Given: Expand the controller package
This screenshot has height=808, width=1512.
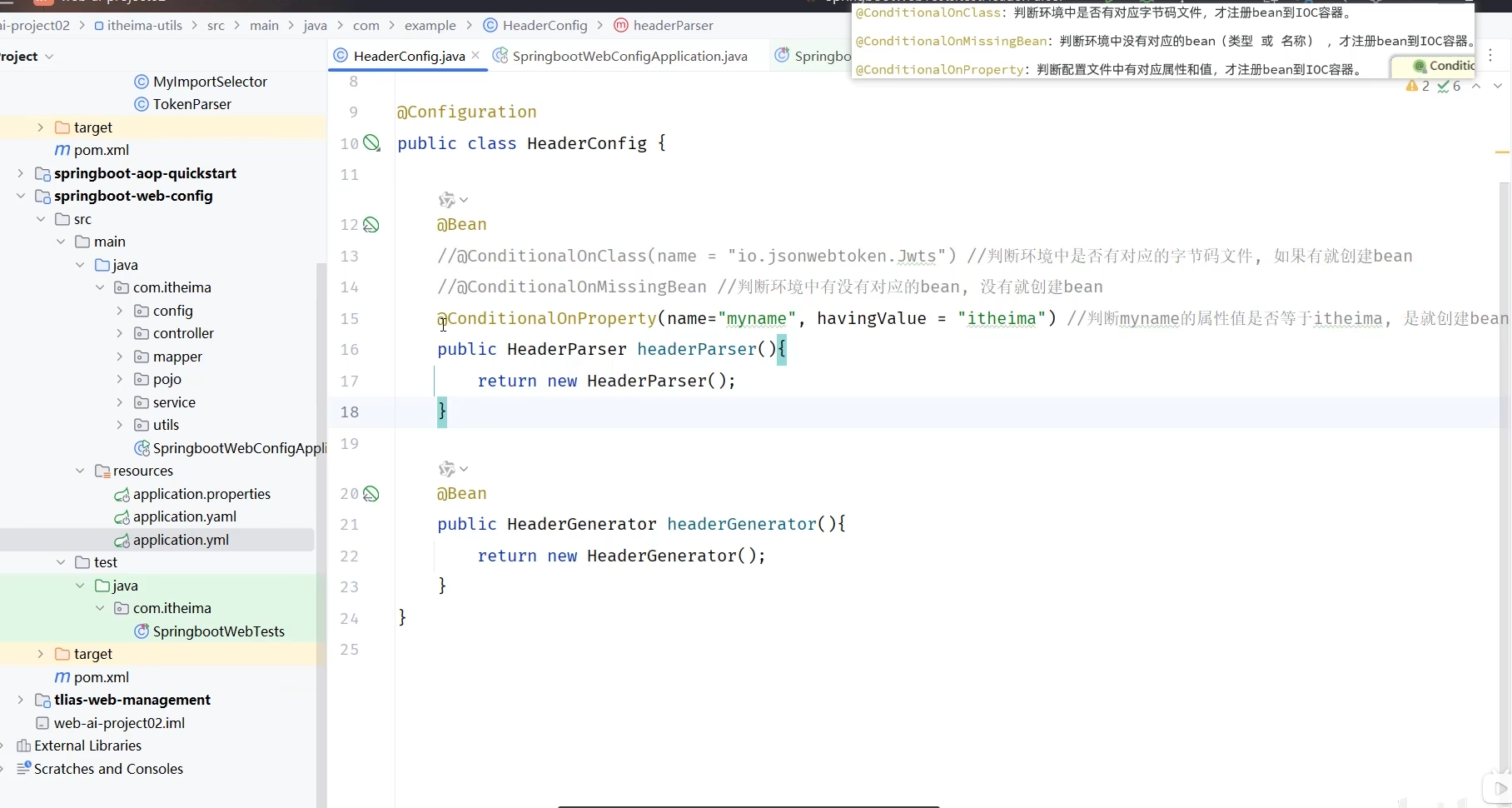Looking at the screenshot, I should (119, 333).
